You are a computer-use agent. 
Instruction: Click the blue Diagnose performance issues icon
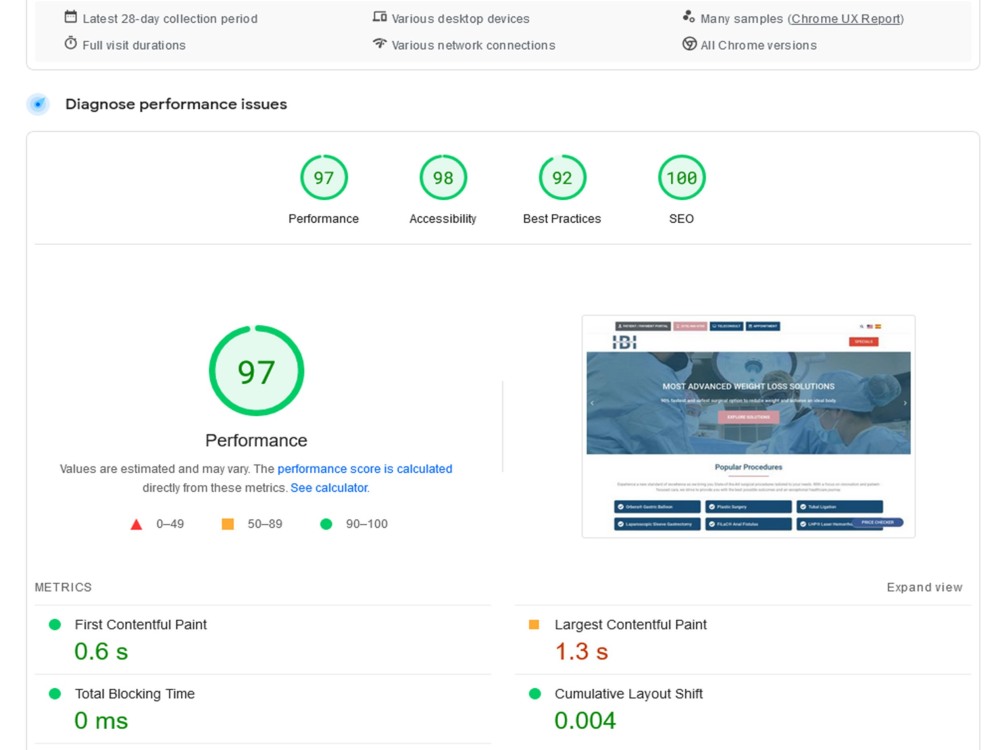pyautogui.click(x=38, y=104)
